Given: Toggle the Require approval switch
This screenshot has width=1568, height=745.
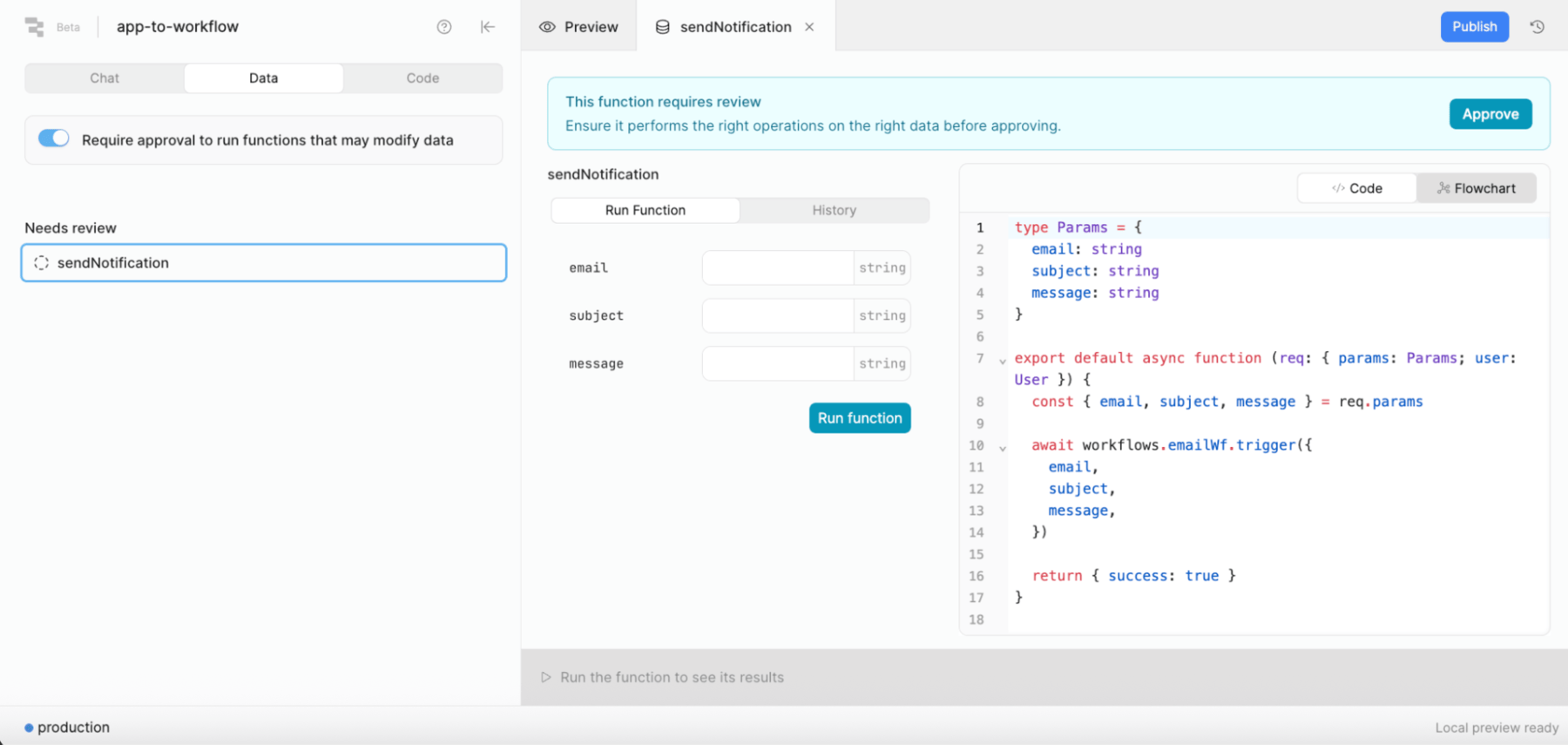Looking at the screenshot, I should coord(54,139).
